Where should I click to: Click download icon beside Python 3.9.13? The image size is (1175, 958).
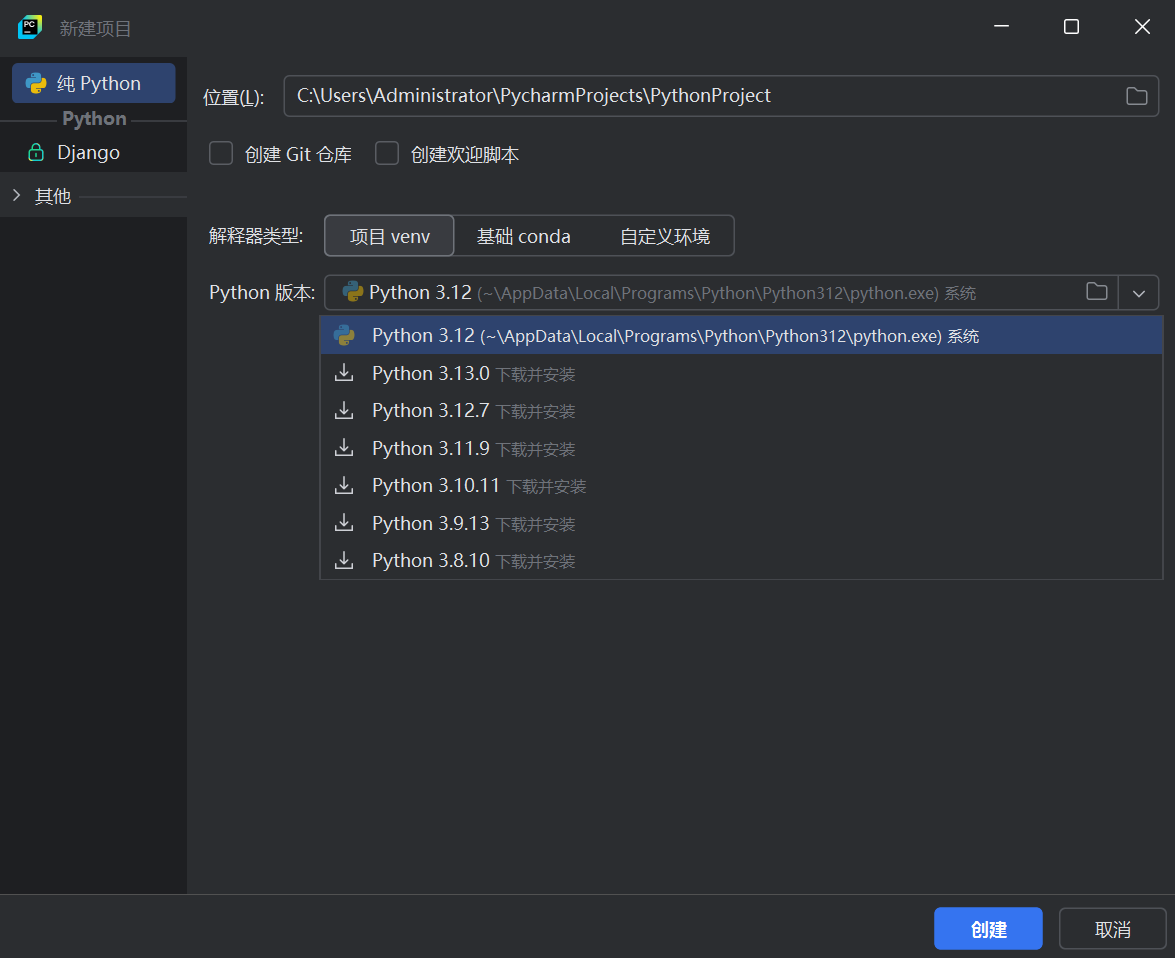click(344, 522)
